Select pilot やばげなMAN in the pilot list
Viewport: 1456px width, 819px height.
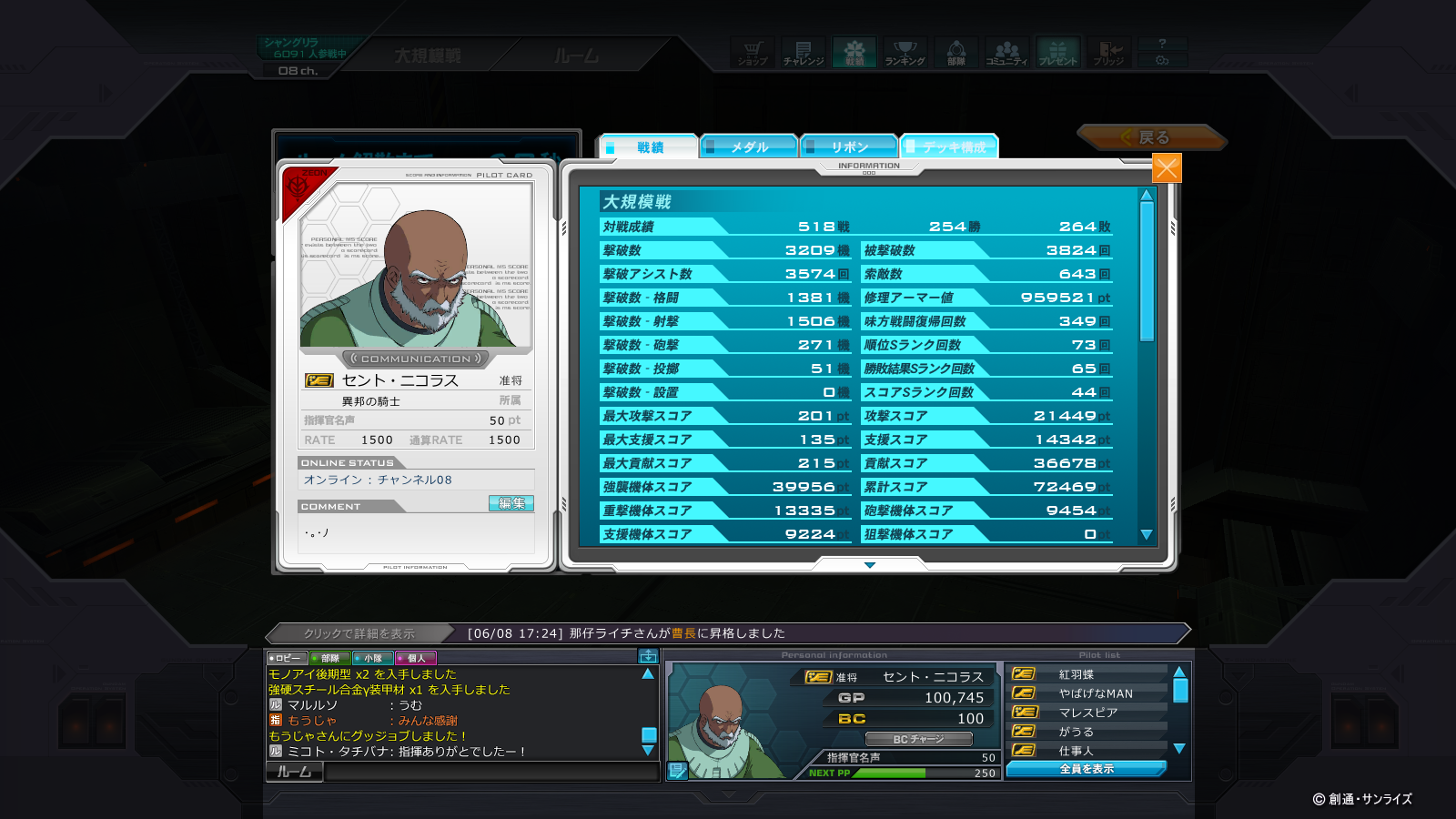(x=1088, y=693)
